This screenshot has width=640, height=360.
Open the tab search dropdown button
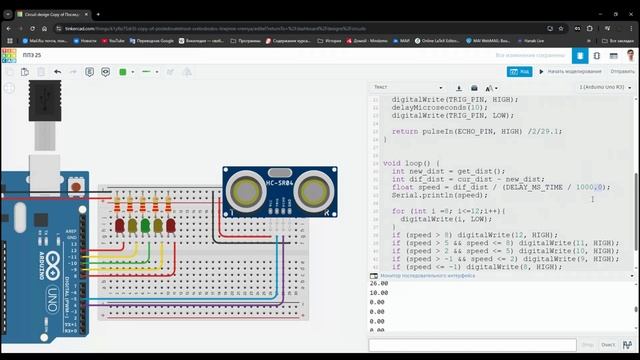8,14
